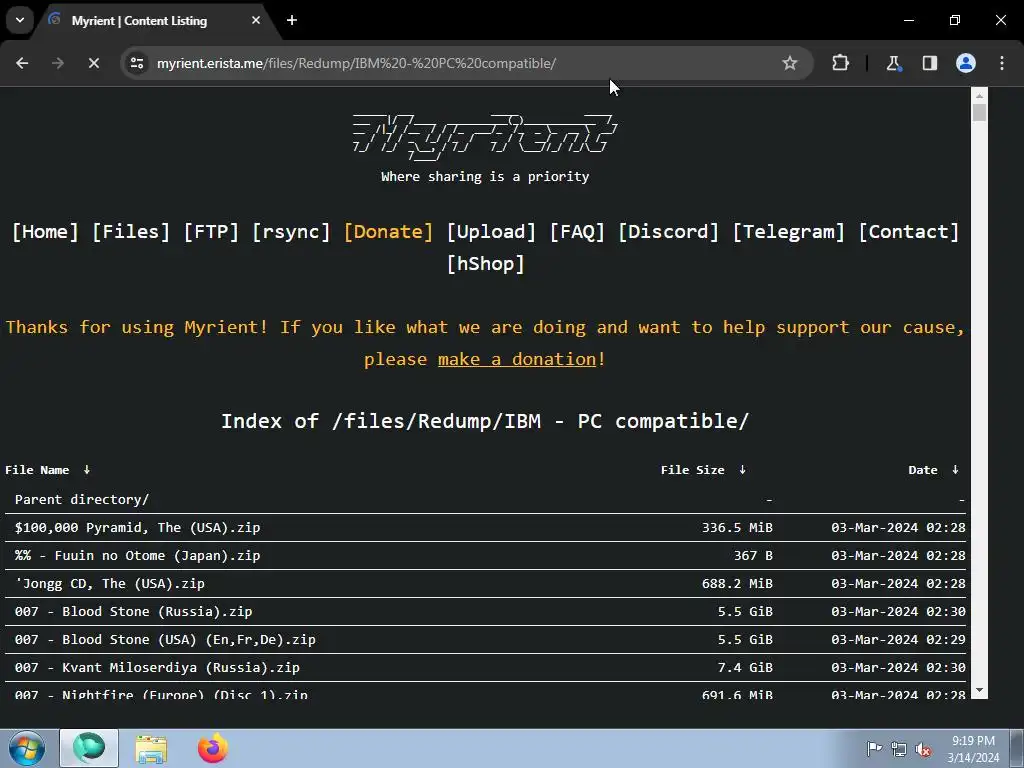
Task: Sort by Date arrow
Action: pos(955,470)
